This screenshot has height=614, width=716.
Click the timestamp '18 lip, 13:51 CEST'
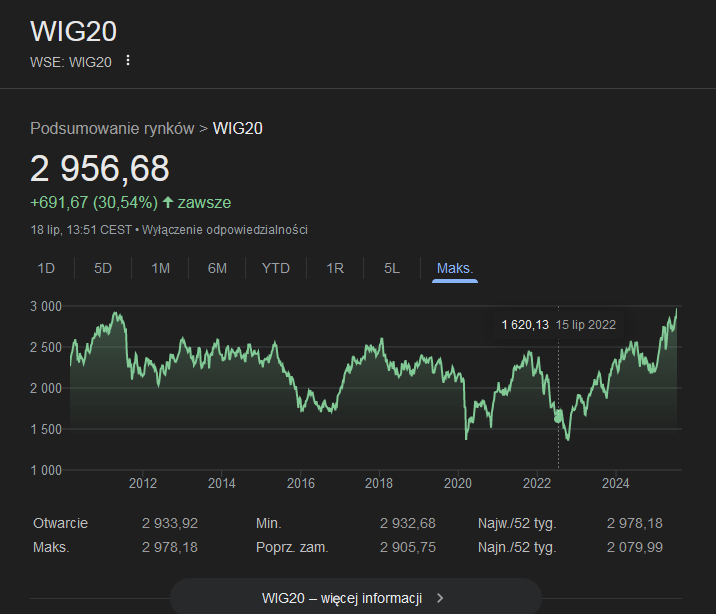point(81,230)
